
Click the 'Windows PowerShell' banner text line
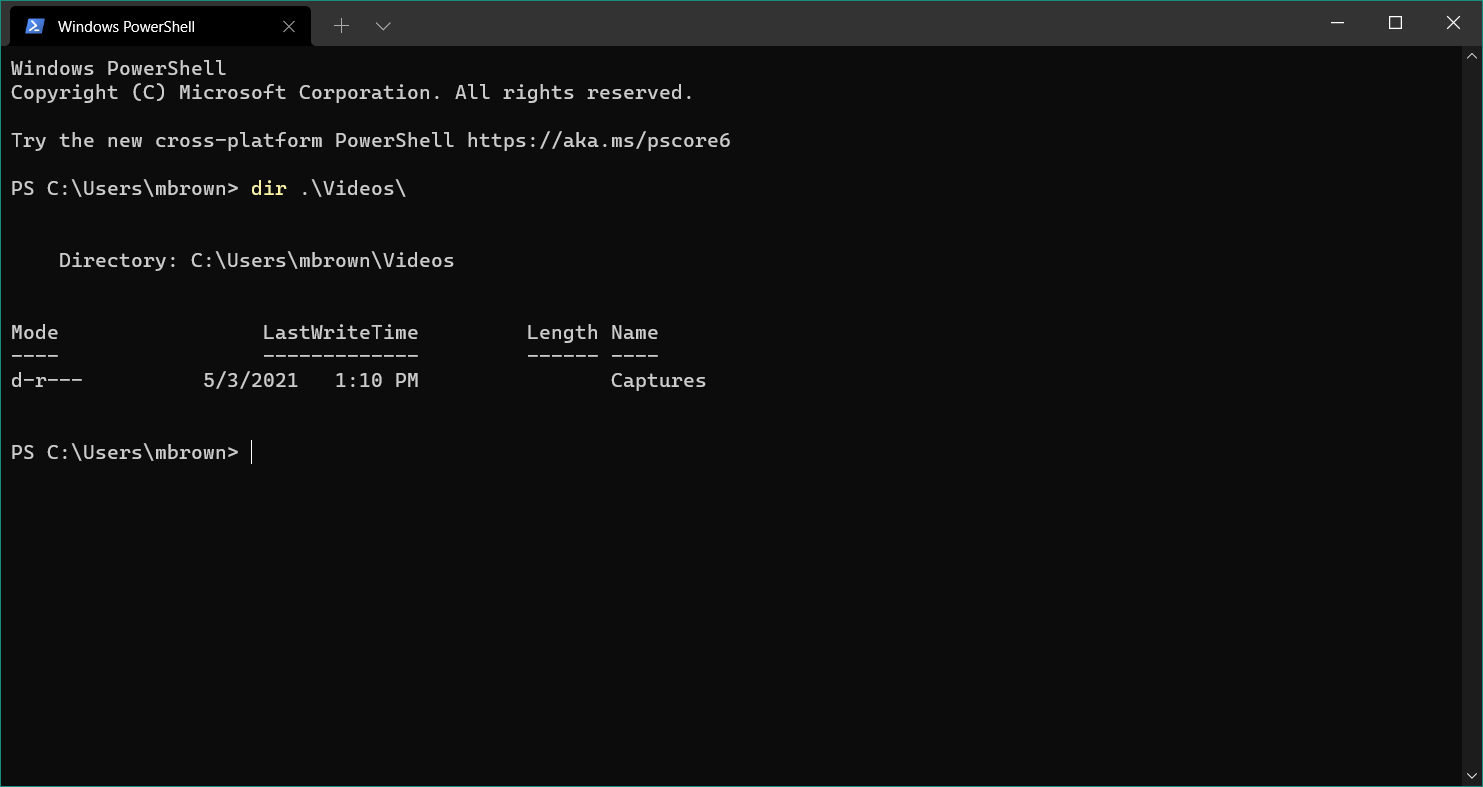point(119,69)
